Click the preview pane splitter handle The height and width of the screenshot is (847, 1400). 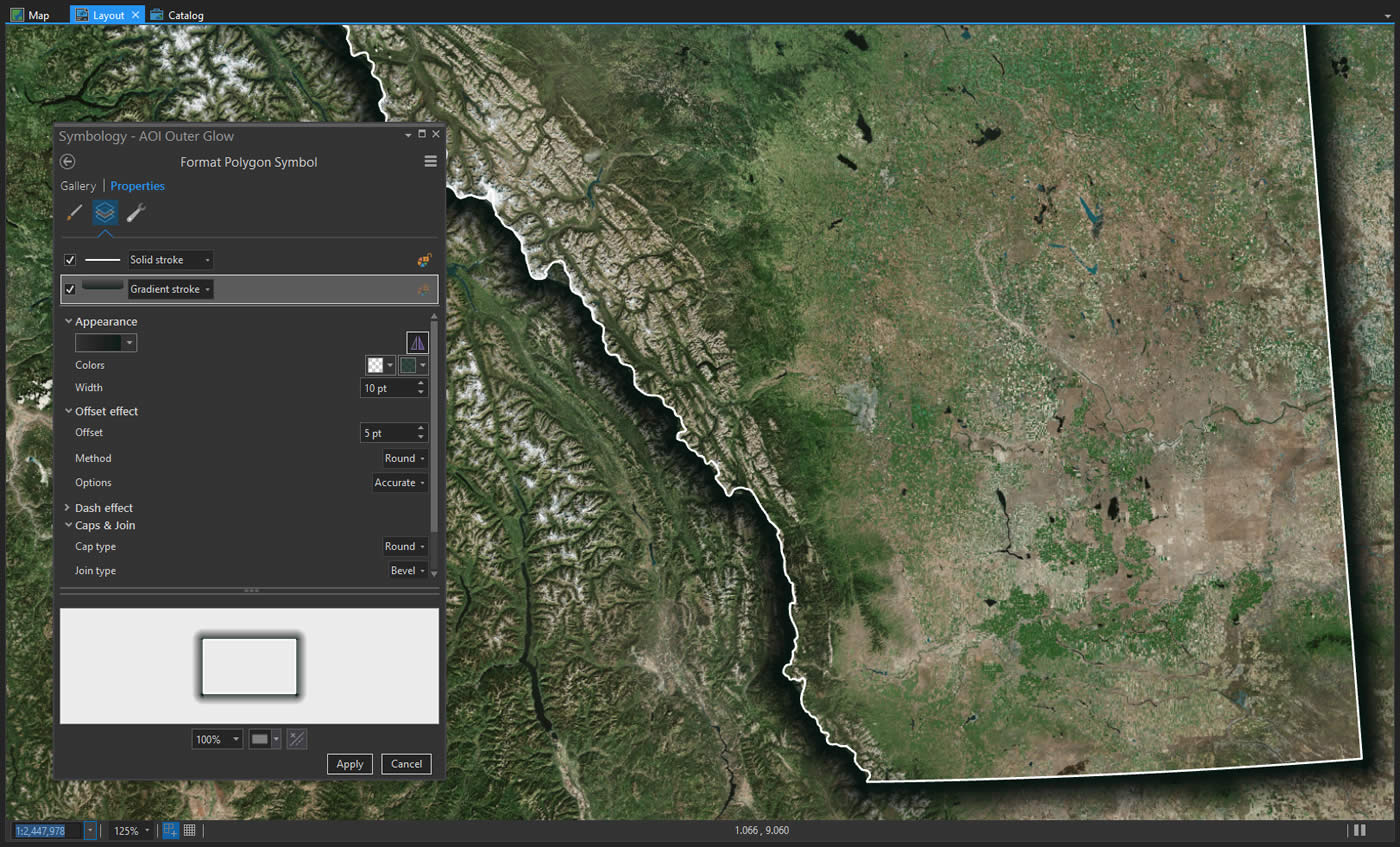coord(250,591)
